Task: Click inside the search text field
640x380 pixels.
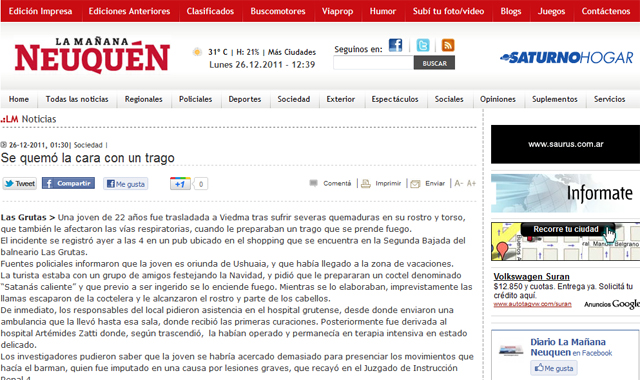Action: (373, 63)
